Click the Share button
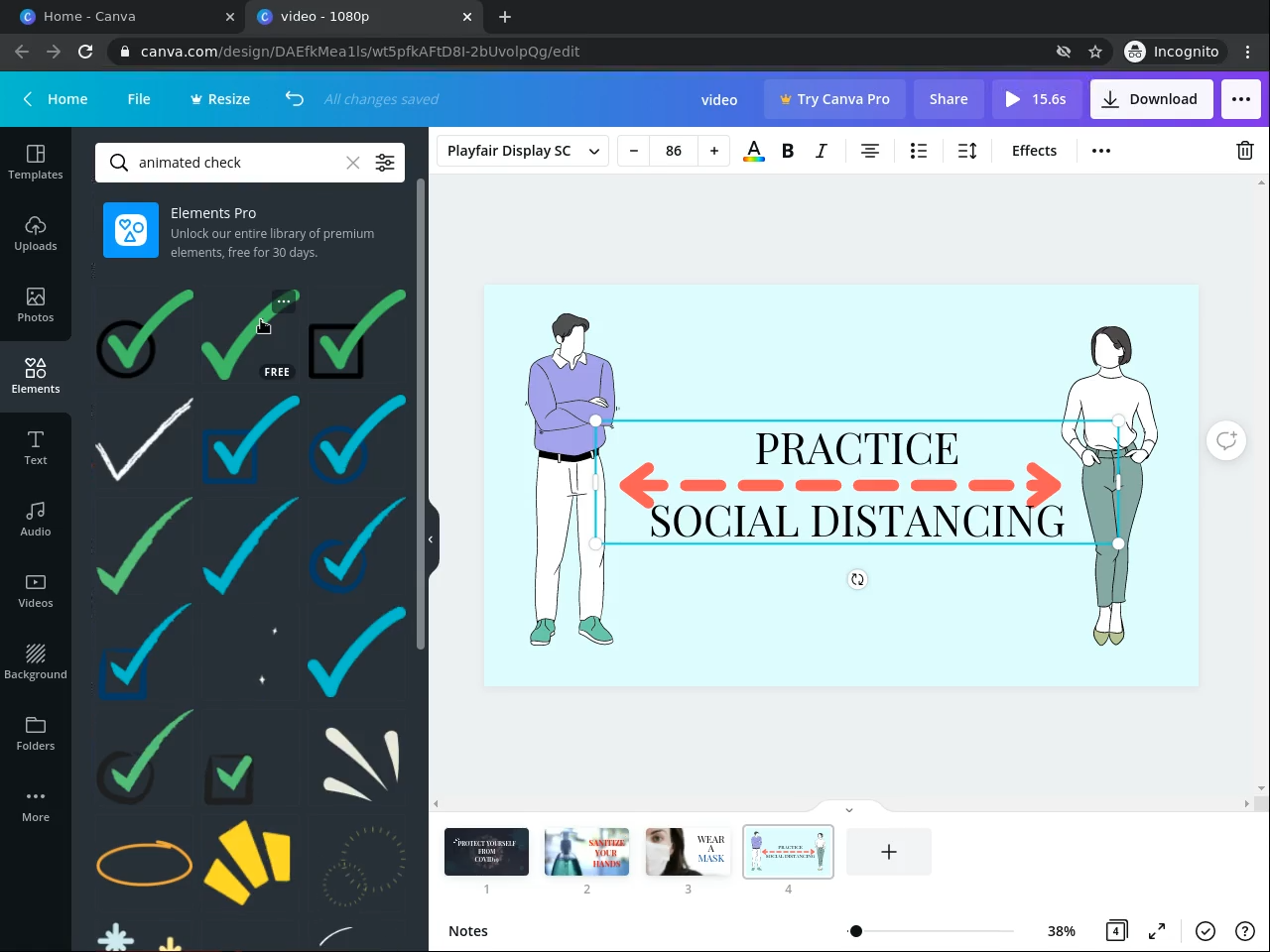This screenshot has width=1270, height=952. 949,99
